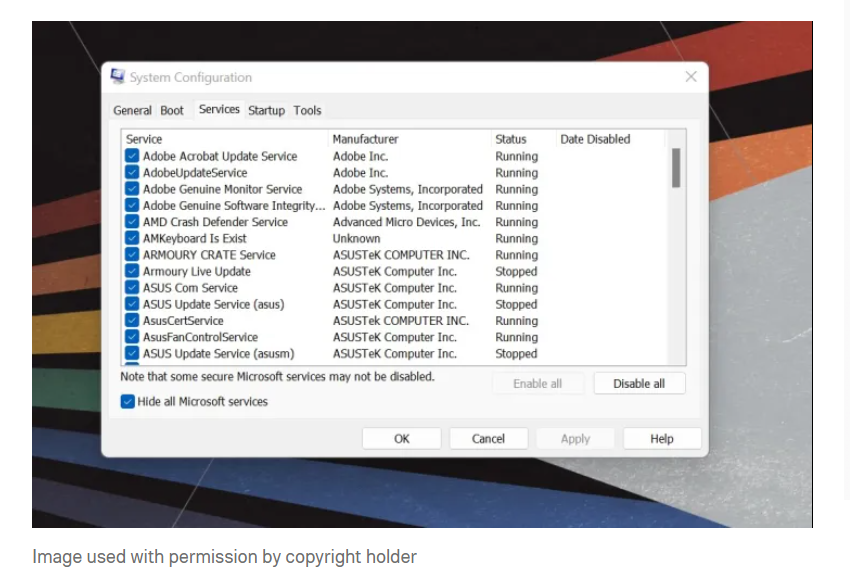
Task: Toggle Adobe Genuine Software Integrity checkbox
Action: (132, 205)
